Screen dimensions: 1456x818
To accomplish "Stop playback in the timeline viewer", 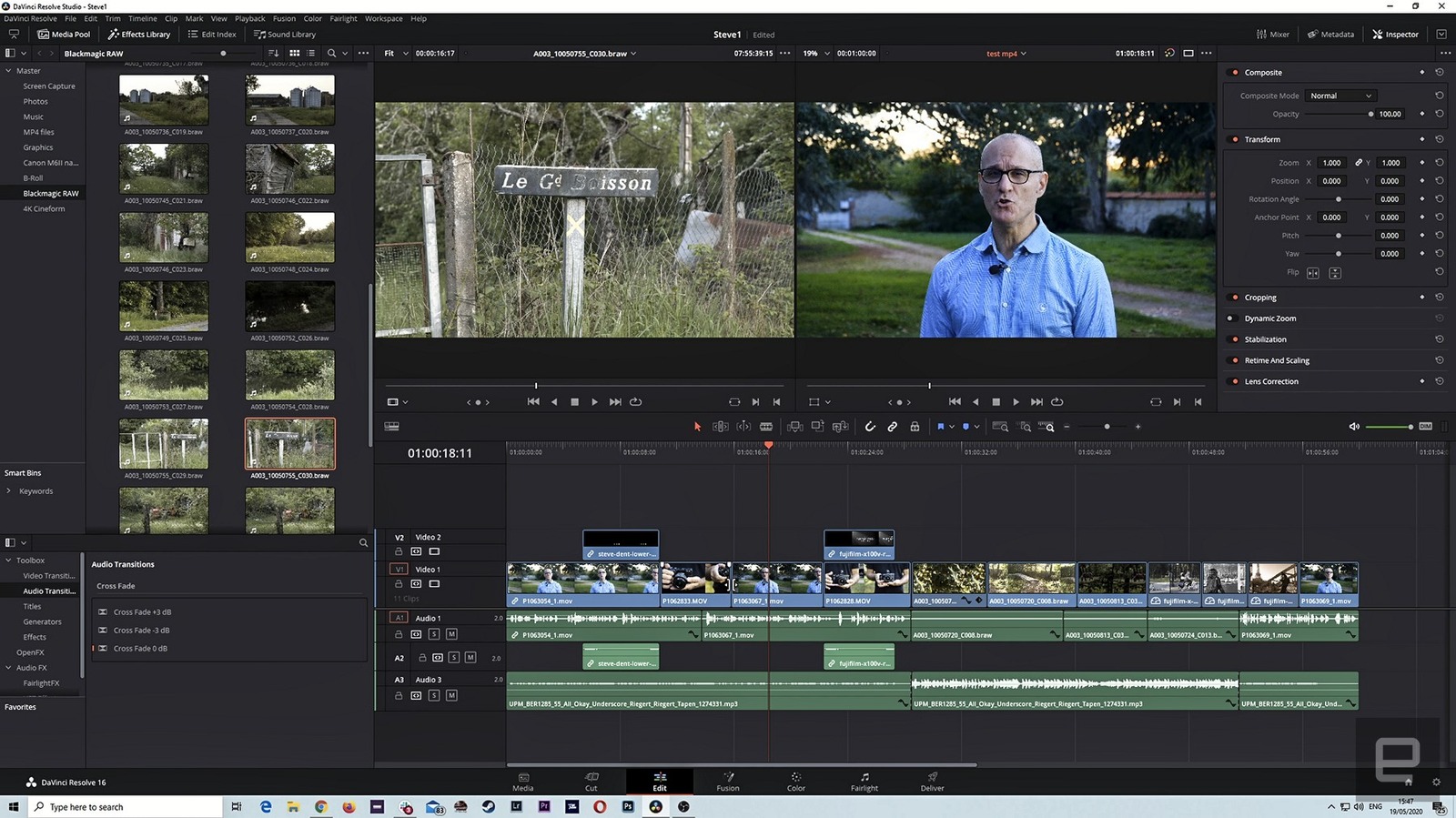I will tap(996, 402).
